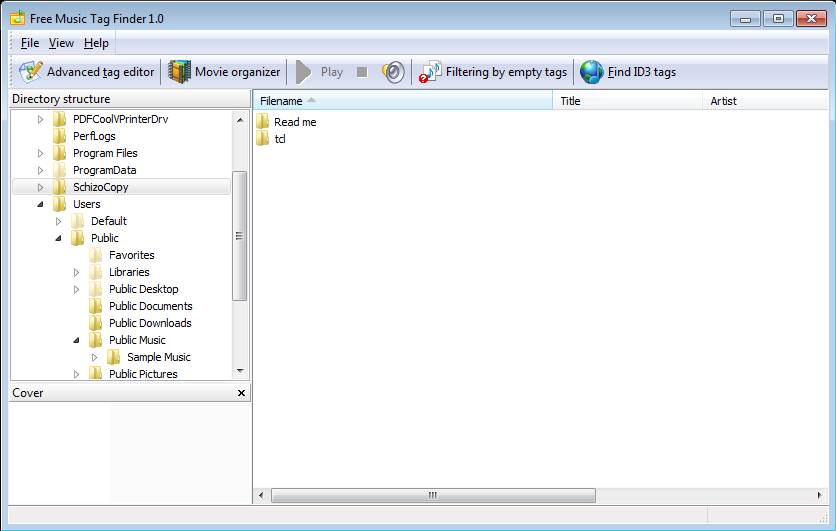Click the file list scroll-left arrow
Viewport: 836px width, 531px height.
click(x=261, y=495)
